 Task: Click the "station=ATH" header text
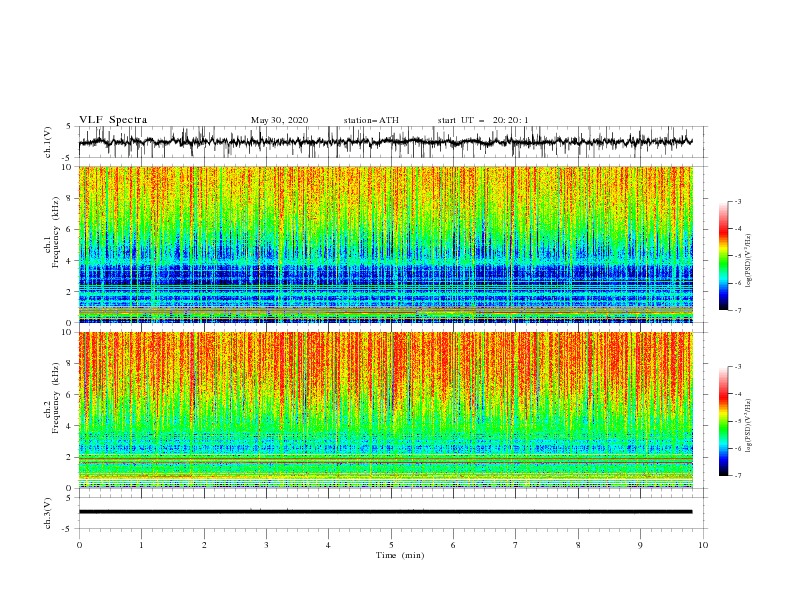tap(371, 120)
